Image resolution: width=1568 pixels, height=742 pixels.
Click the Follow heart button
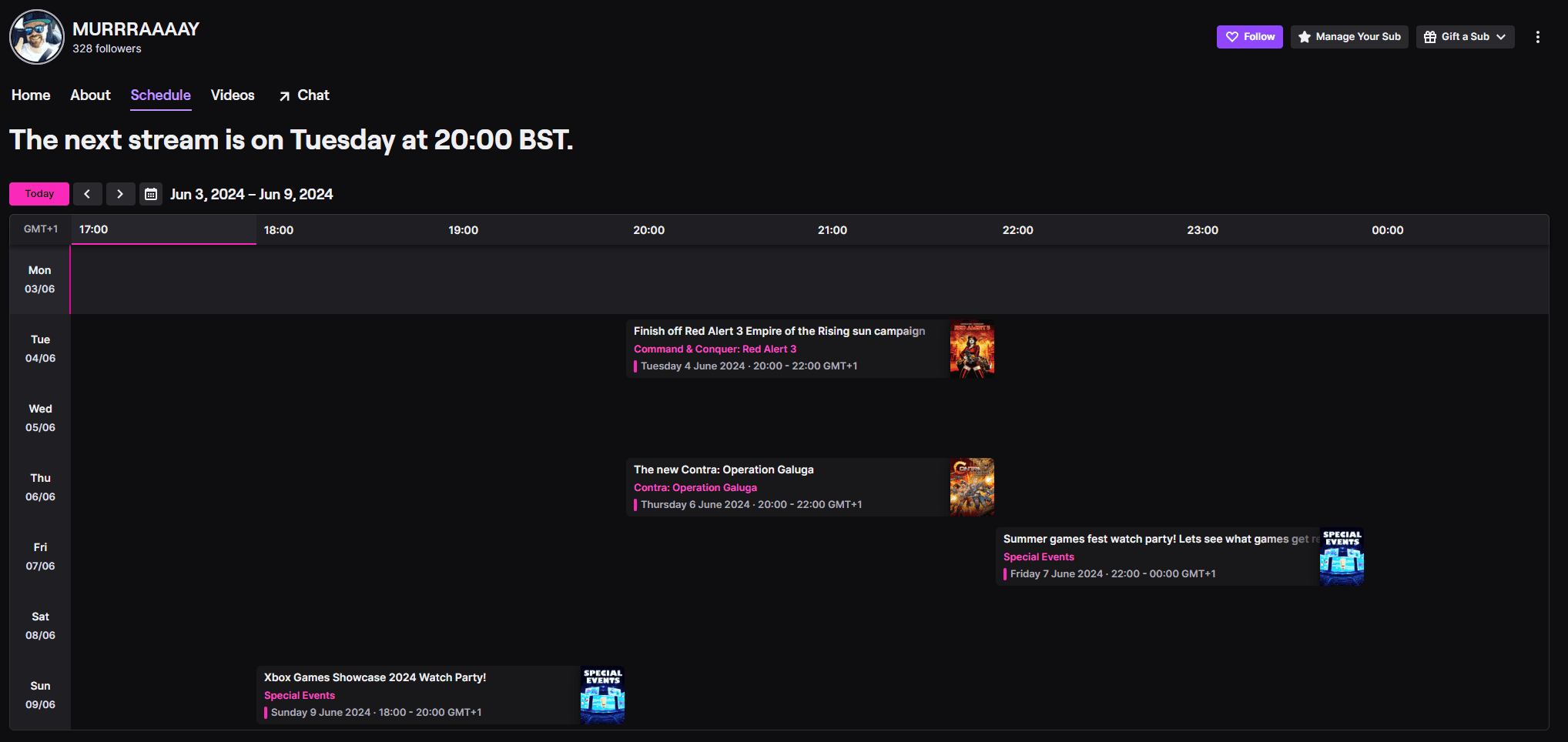(x=1249, y=37)
